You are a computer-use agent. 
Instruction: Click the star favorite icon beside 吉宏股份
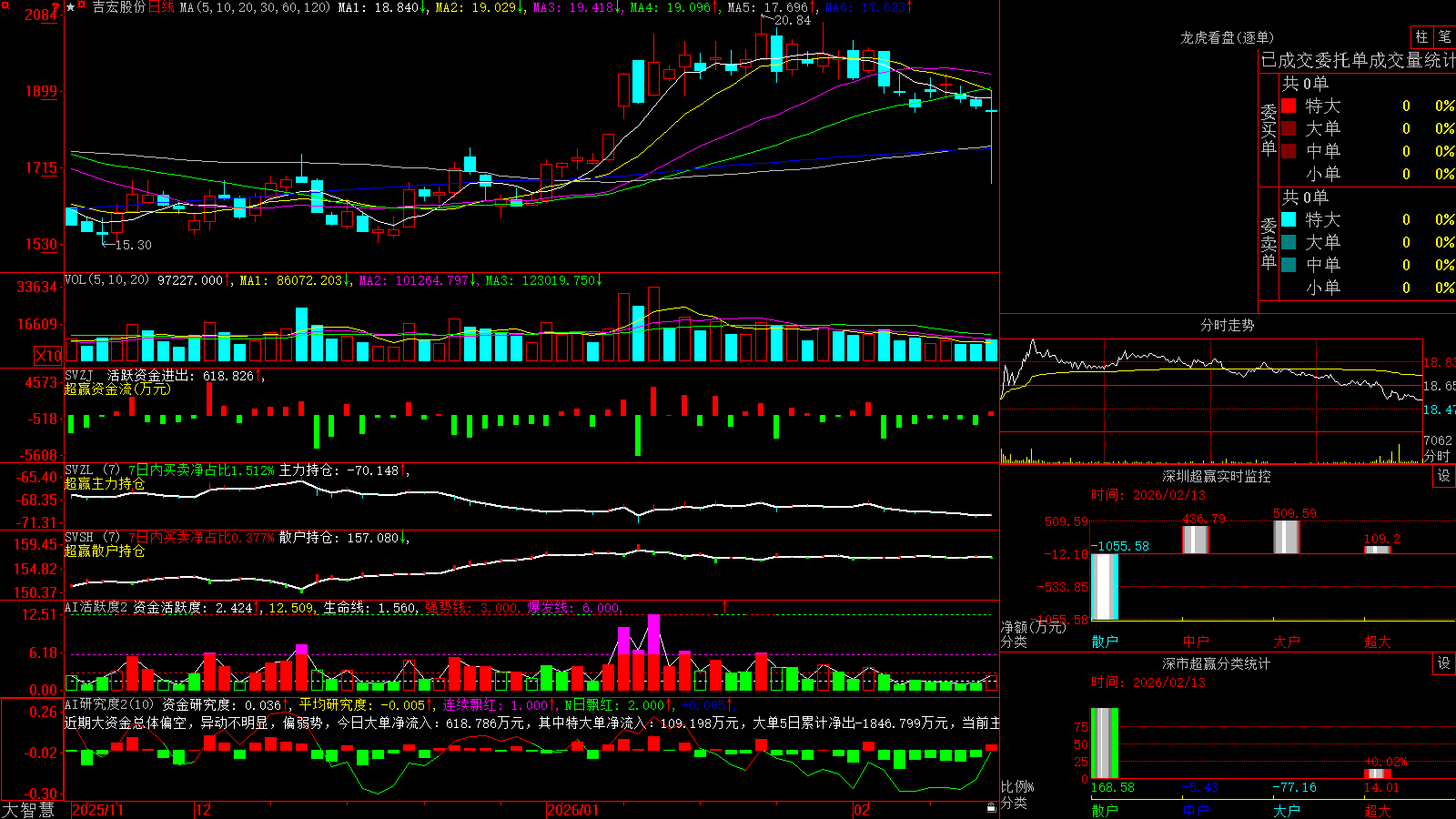[x=70, y=7]
